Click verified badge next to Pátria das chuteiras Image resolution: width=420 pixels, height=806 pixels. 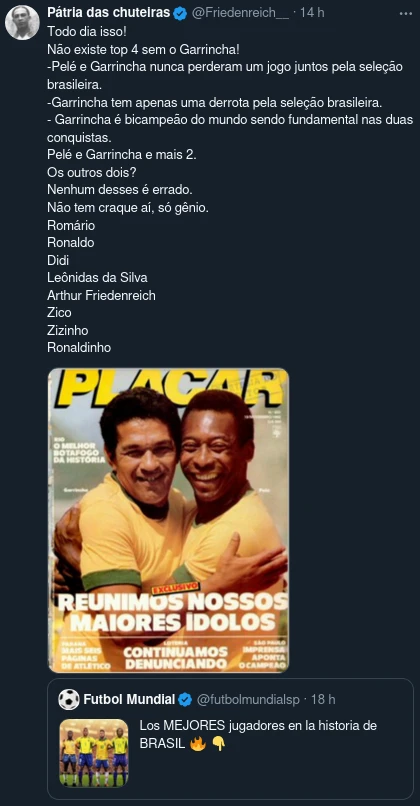click(x=180, y=13)
